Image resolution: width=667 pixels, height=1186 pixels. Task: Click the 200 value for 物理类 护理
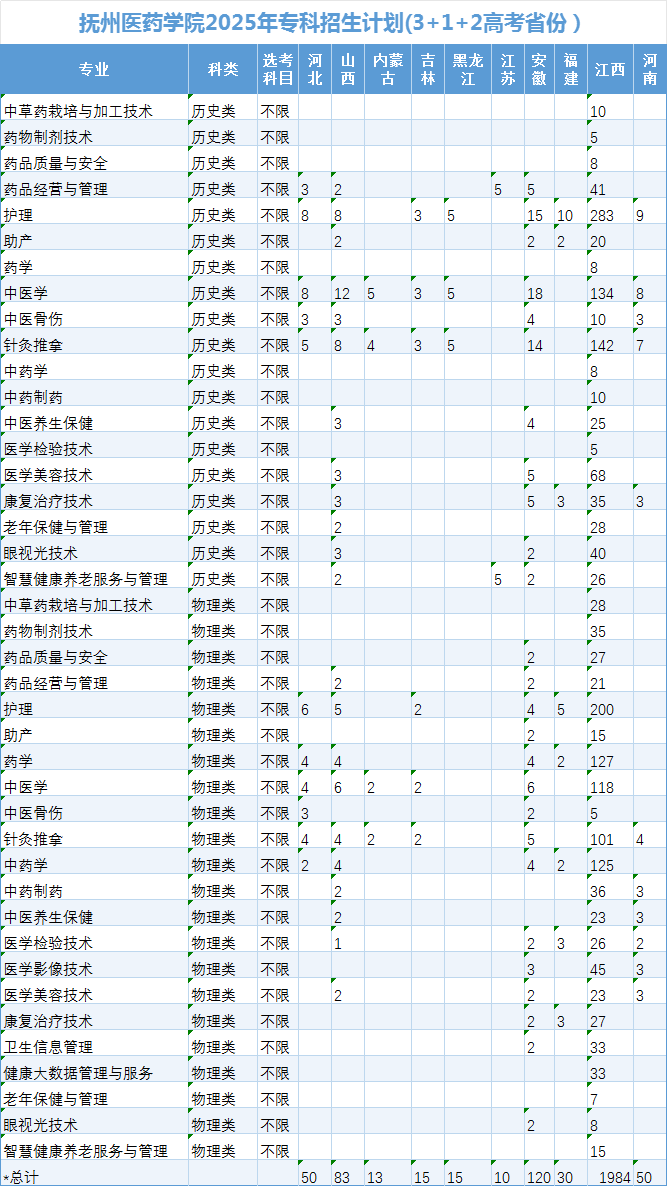pos(602,710)
